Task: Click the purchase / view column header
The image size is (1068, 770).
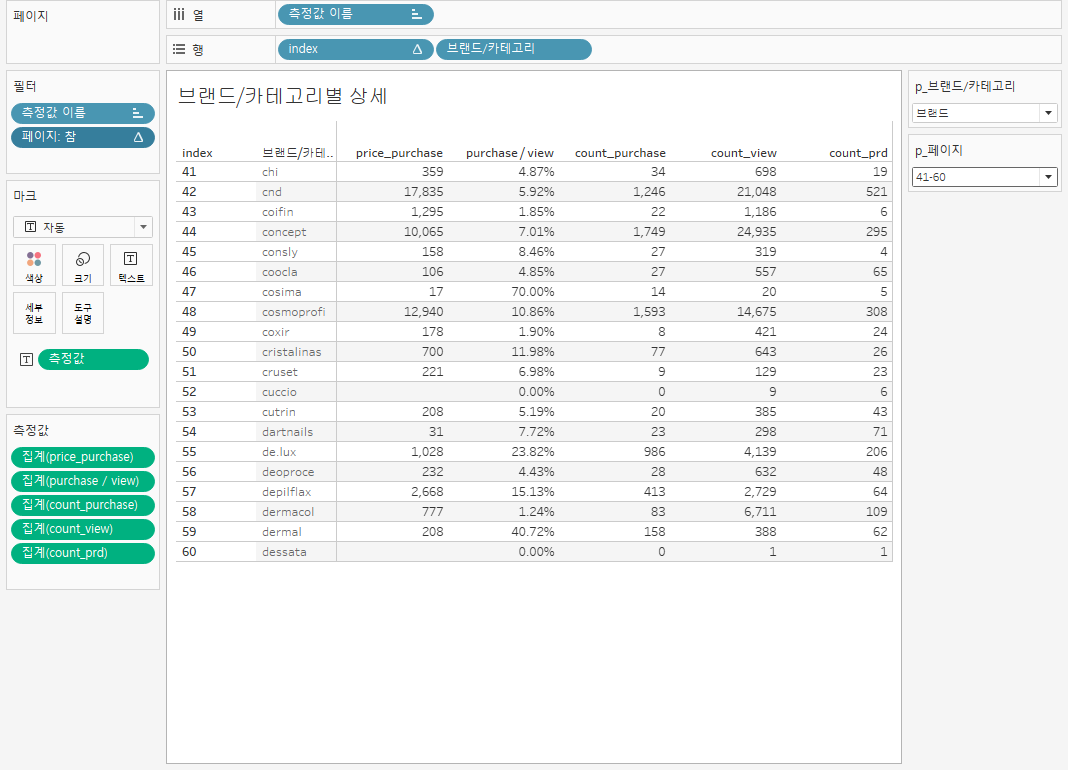Action: coord(509,153)
